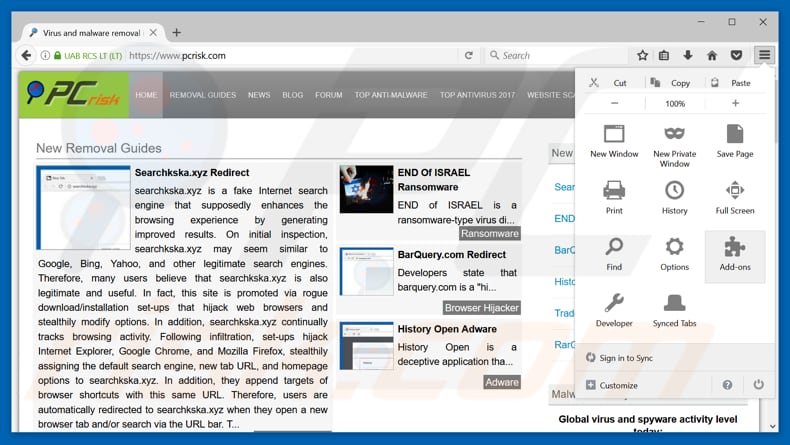Click the Browser Hijacker category tag
The width and height of the screenshot is (790, 445).
point(482,307)
